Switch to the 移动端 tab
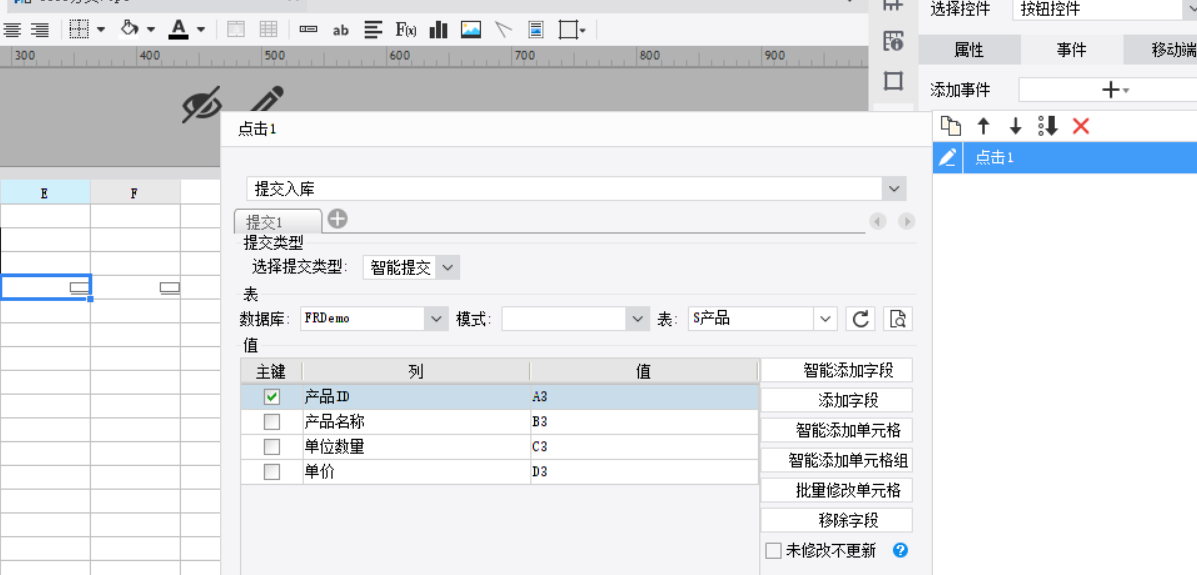This screenshot has height=575, width=1197. [1161, 50]
